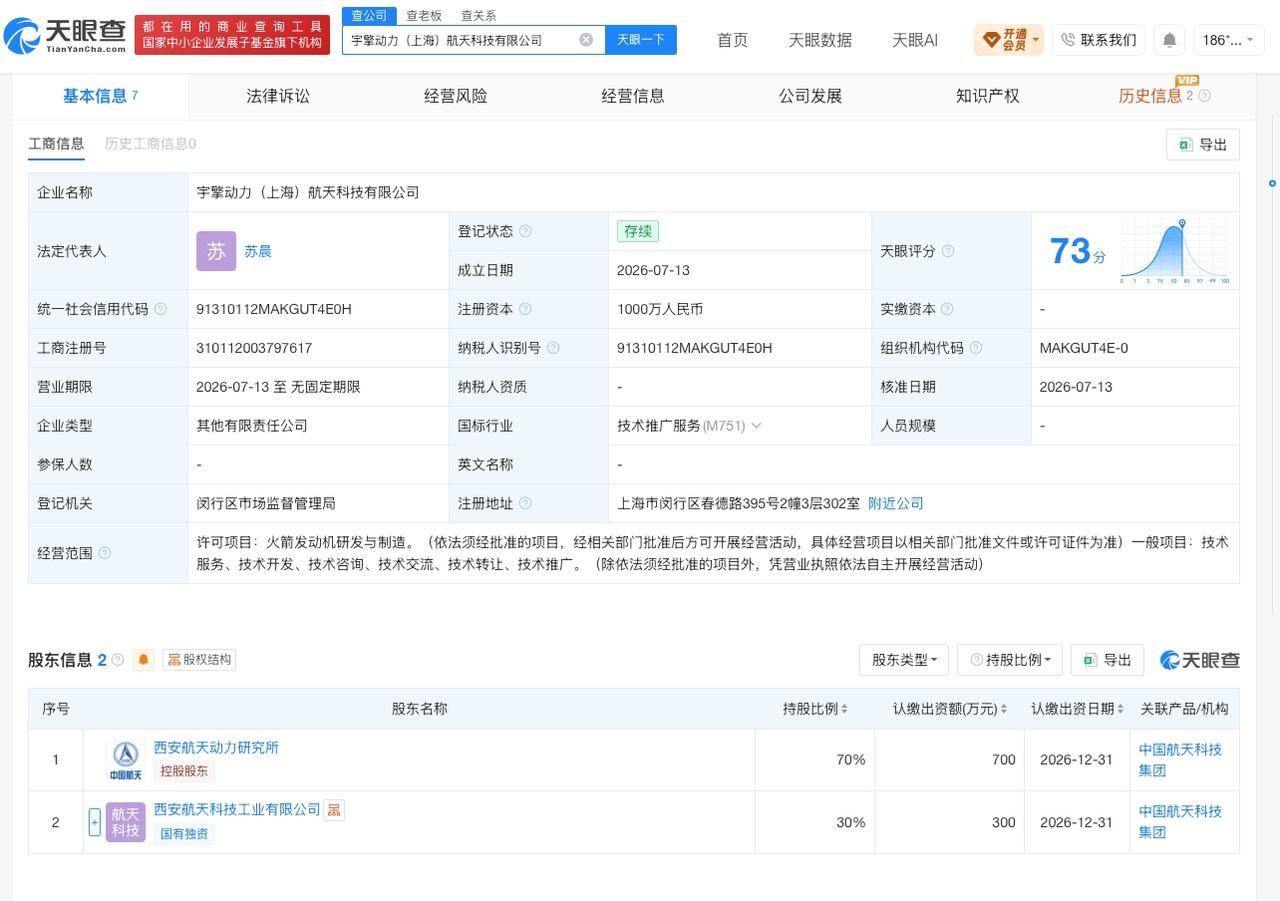
Task: Select 工商信息 sub-tab
Action: pos(56,144)
